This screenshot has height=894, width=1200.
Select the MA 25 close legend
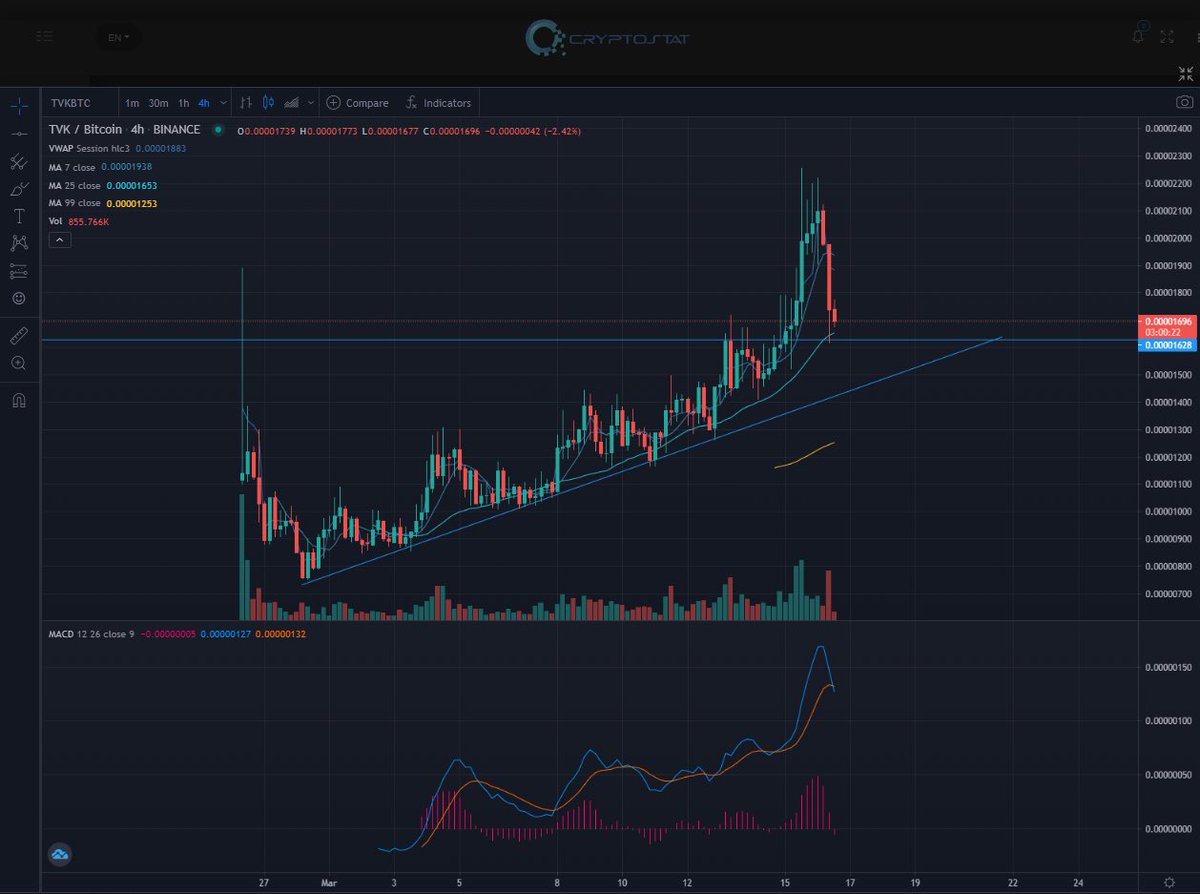coord(103,185)
